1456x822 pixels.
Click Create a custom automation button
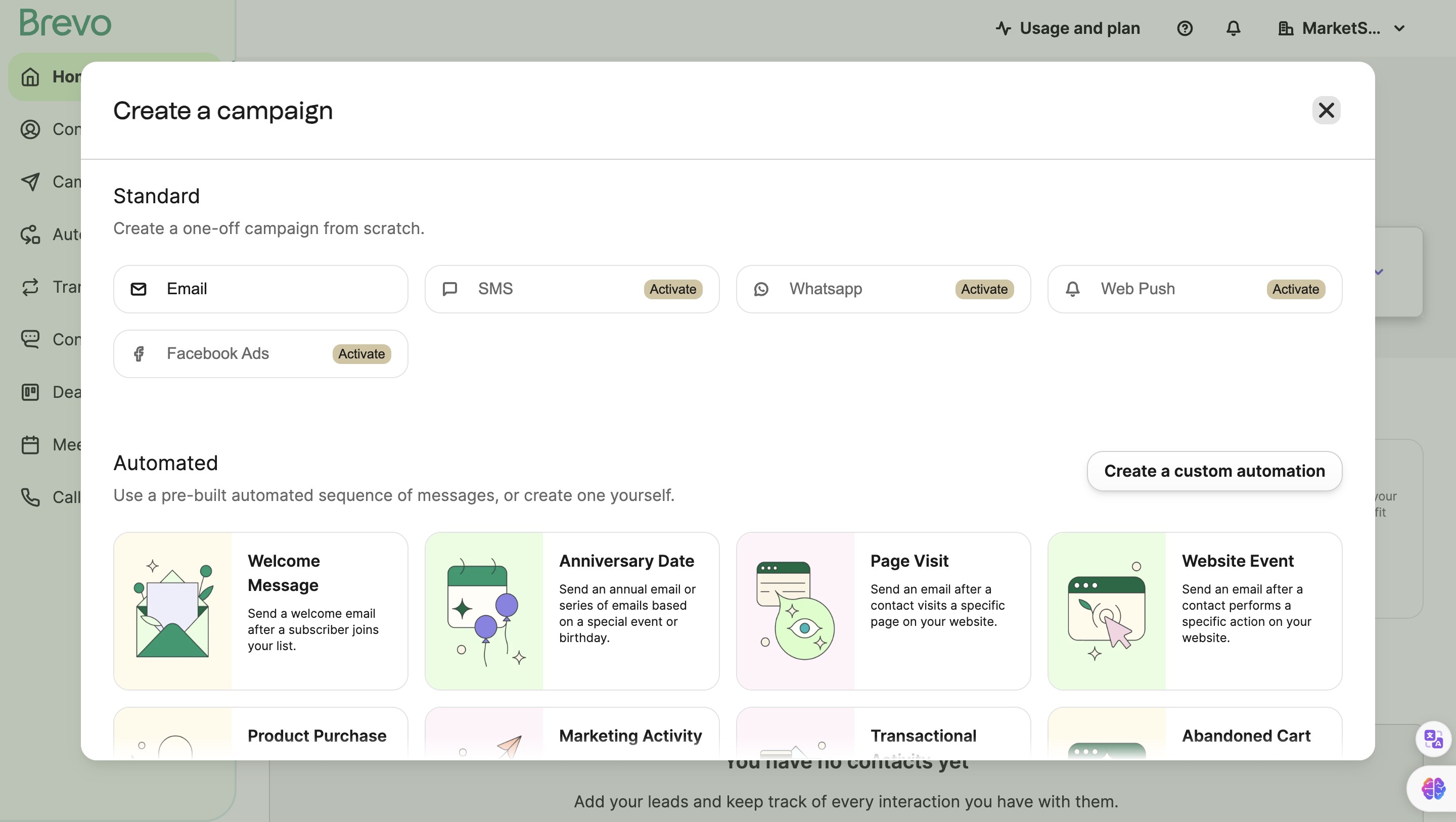[x=1214, y=471]
